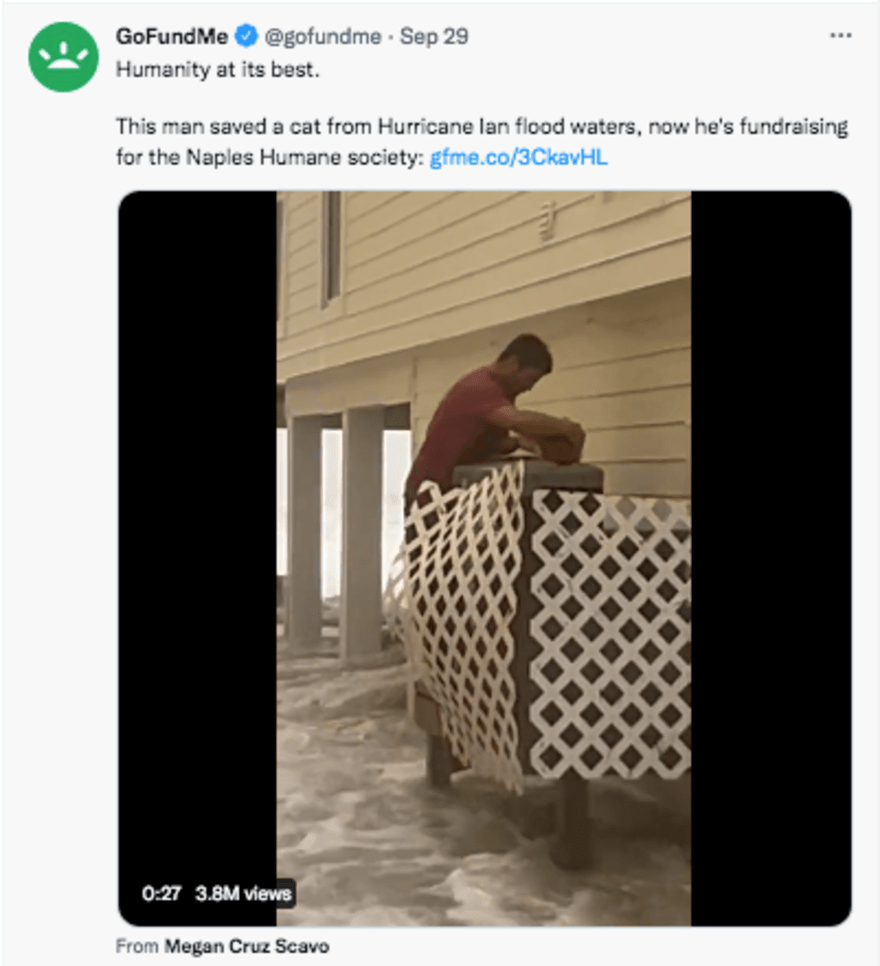Viewport: 880px width, 966px height.
Task: Open the GoFundMe profile avatar
Action: tap(63, 57)
